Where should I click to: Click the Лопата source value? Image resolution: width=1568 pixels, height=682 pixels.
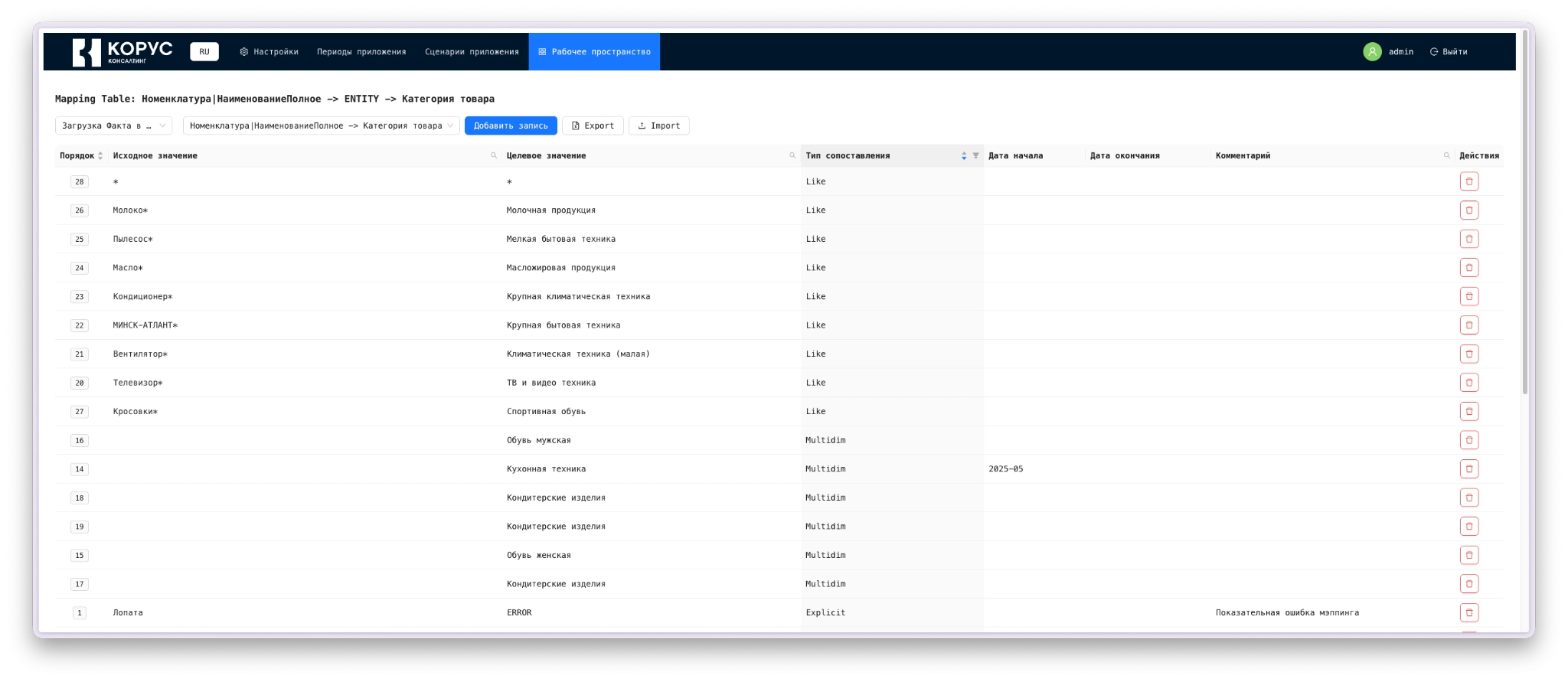click(128, 612)
